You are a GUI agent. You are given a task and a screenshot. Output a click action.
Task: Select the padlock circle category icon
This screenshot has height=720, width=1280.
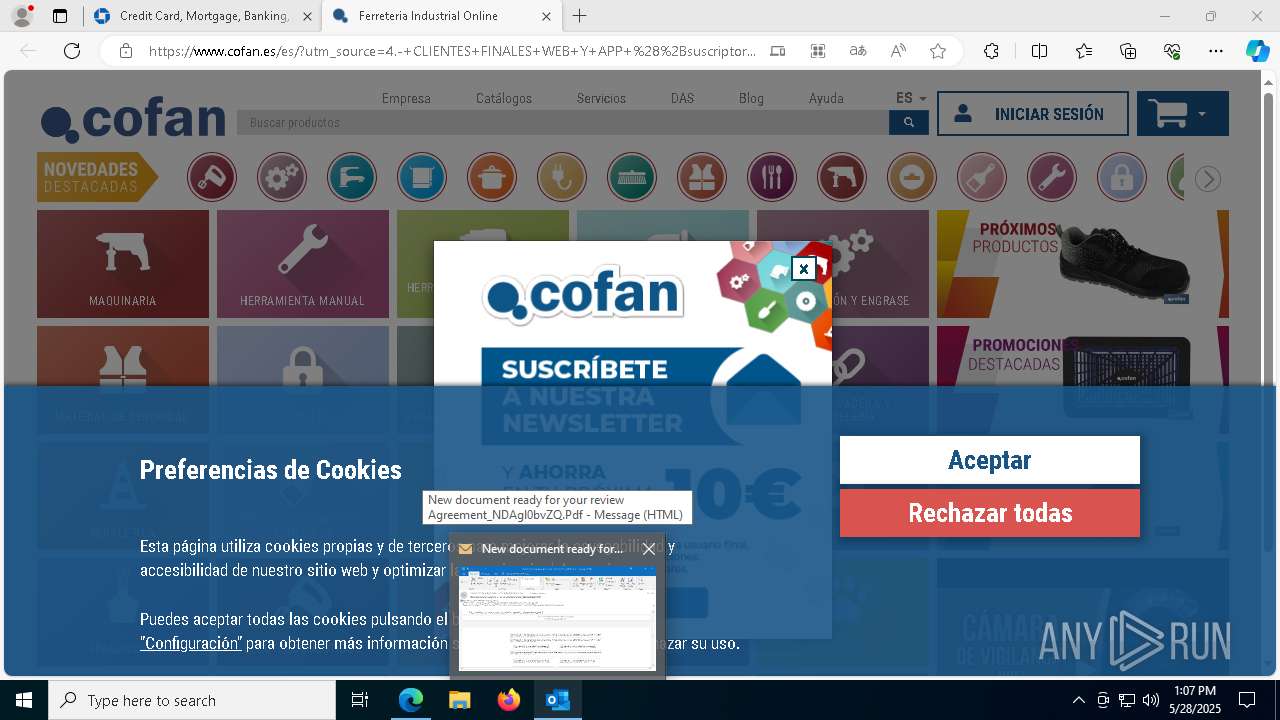1122,178
